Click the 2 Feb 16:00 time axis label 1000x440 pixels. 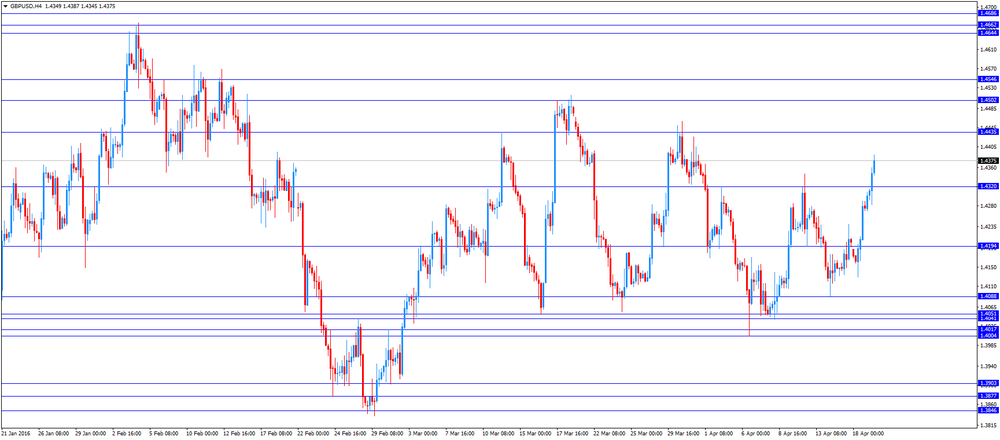point(126,432)
